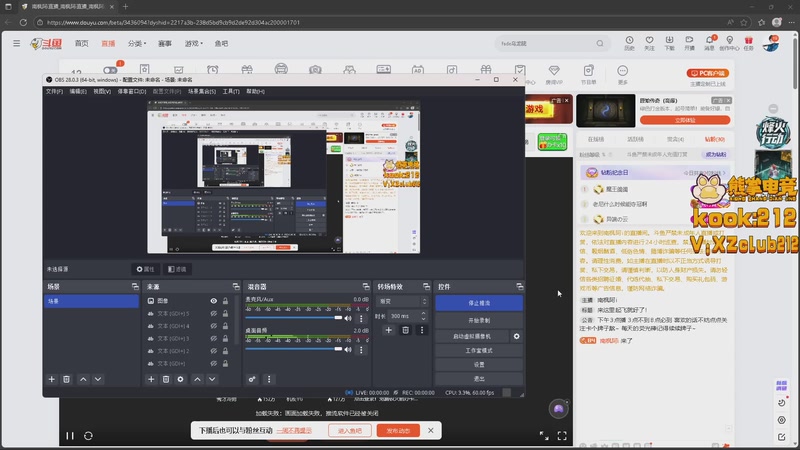The width and height of the screenshot is (800, 450).
Task: Open the 节目单 schedule icon
Action: 588,74
